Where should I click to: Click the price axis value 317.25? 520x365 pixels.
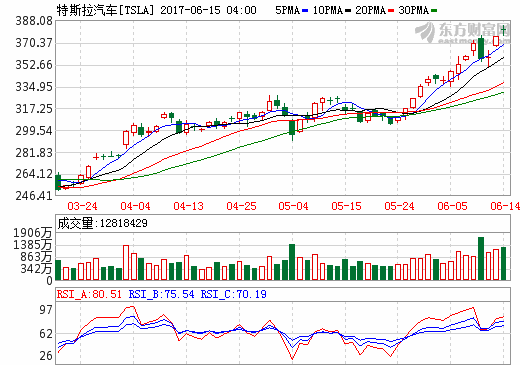[34, 109]
